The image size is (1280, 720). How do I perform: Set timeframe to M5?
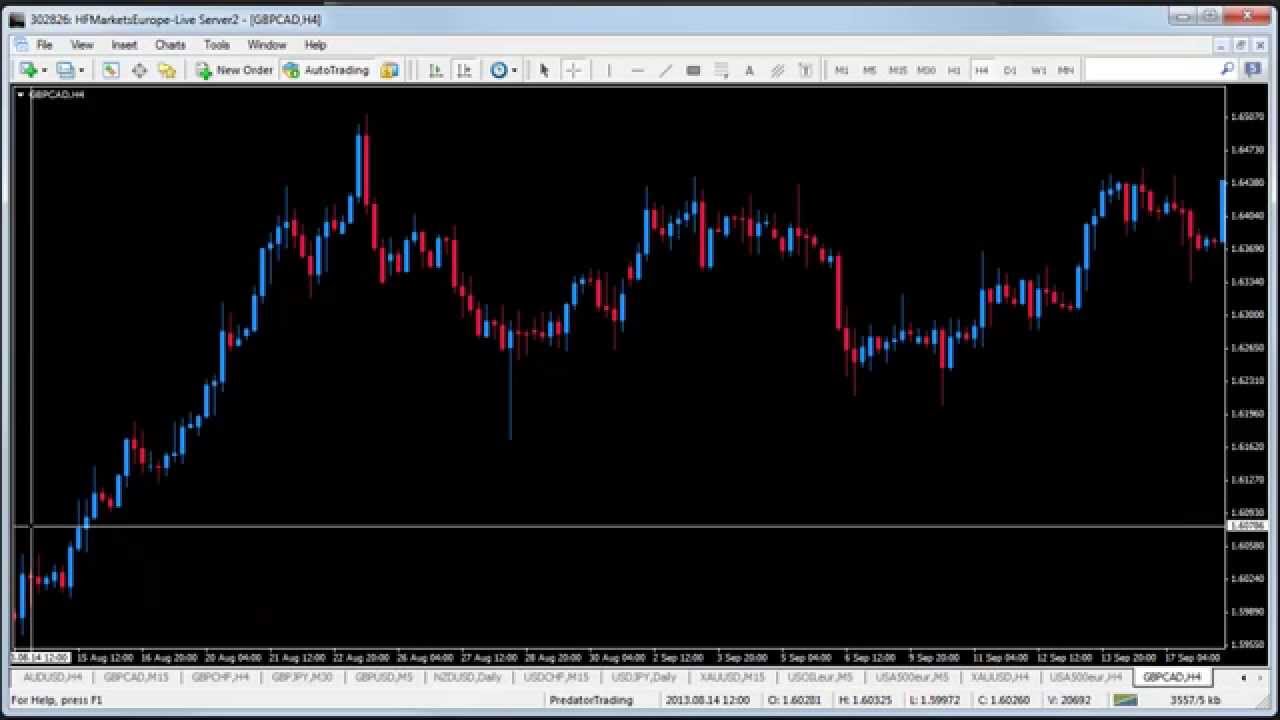(x=870, y=70)
